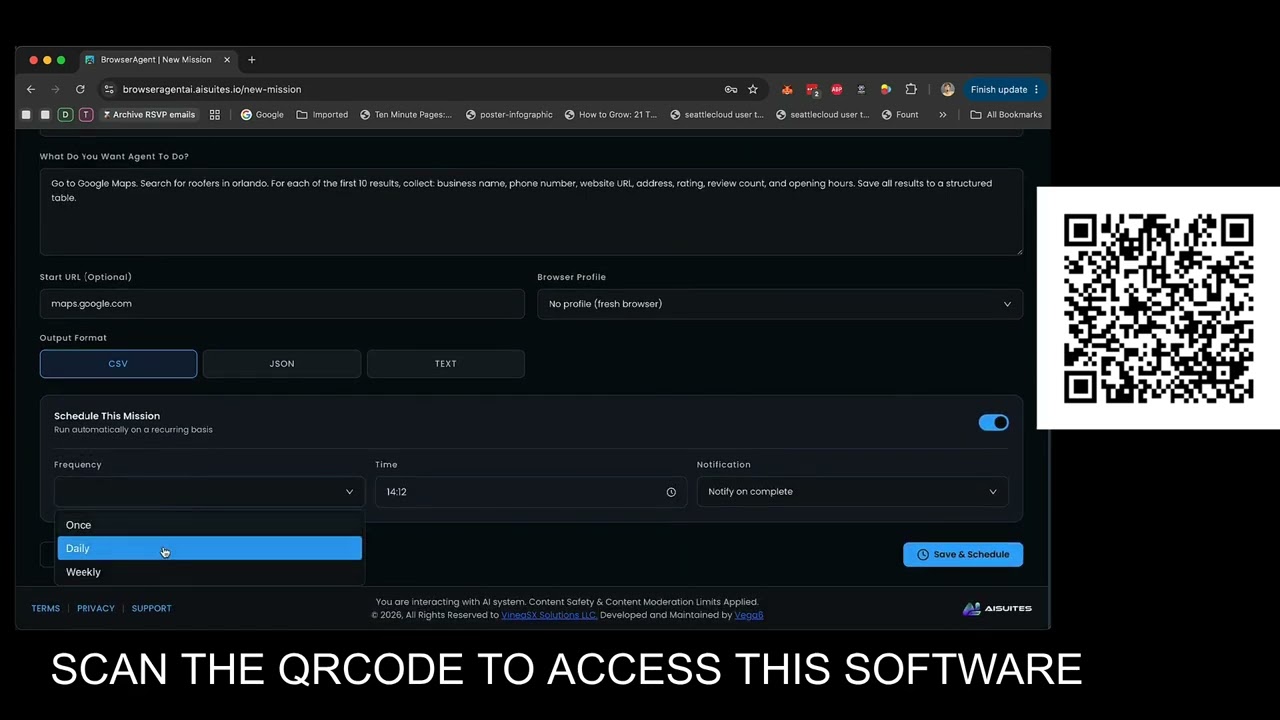Select CSV output format

(x=118, y=364)
